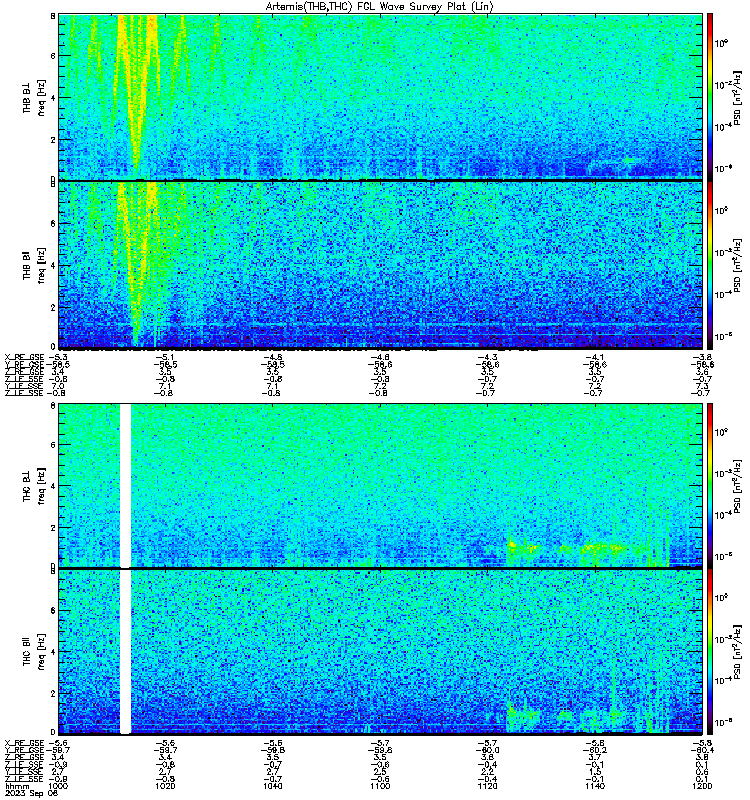This screenshot has width=750, height=800.
Task: Select the 'THC B∥ freq [Hz]' axis label
Action: 34,652
